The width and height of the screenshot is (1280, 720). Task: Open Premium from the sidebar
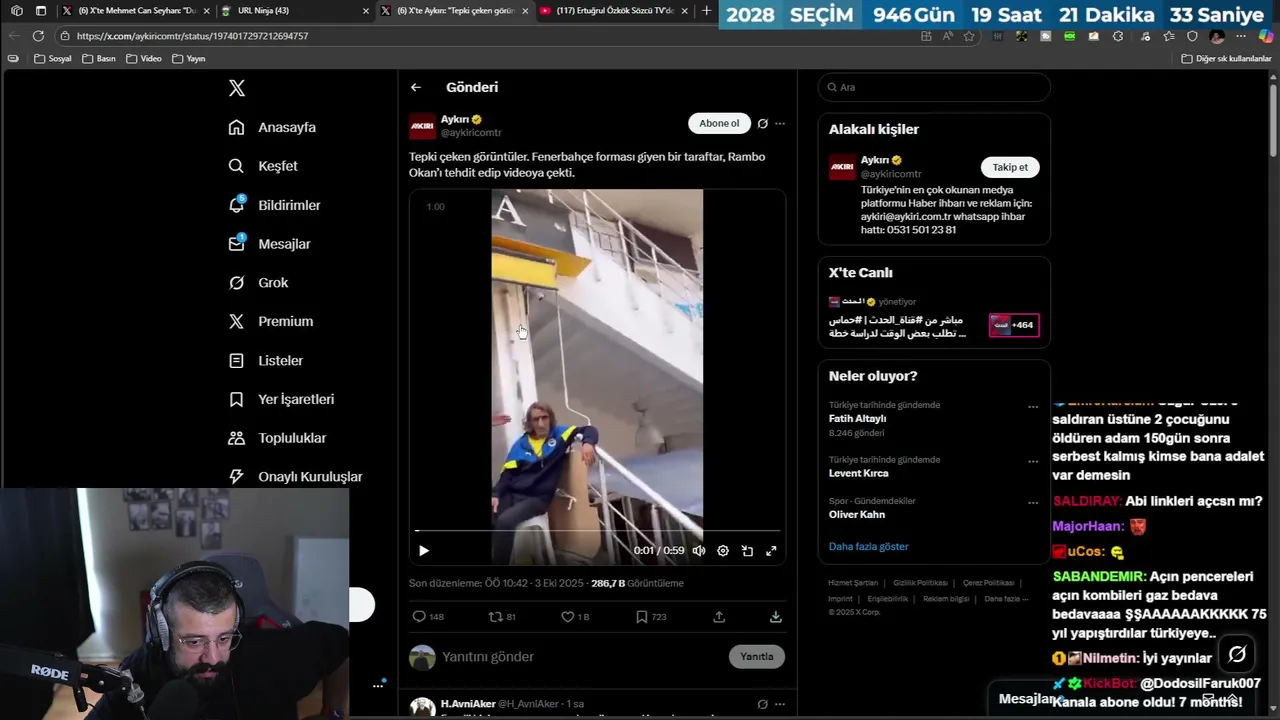(271, 321)
